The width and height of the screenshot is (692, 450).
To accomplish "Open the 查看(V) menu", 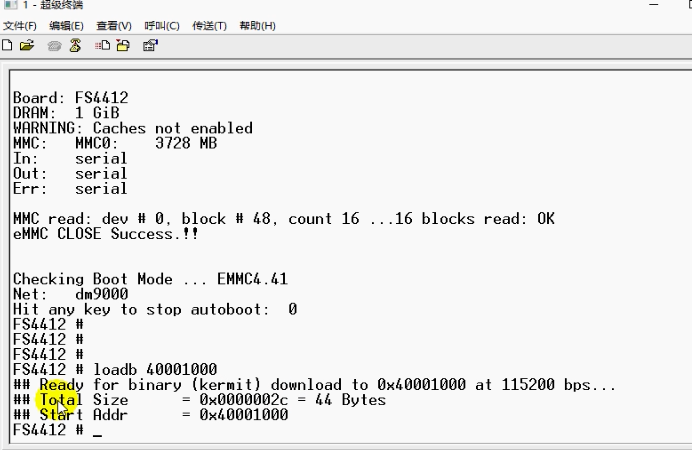I will 114,26.
